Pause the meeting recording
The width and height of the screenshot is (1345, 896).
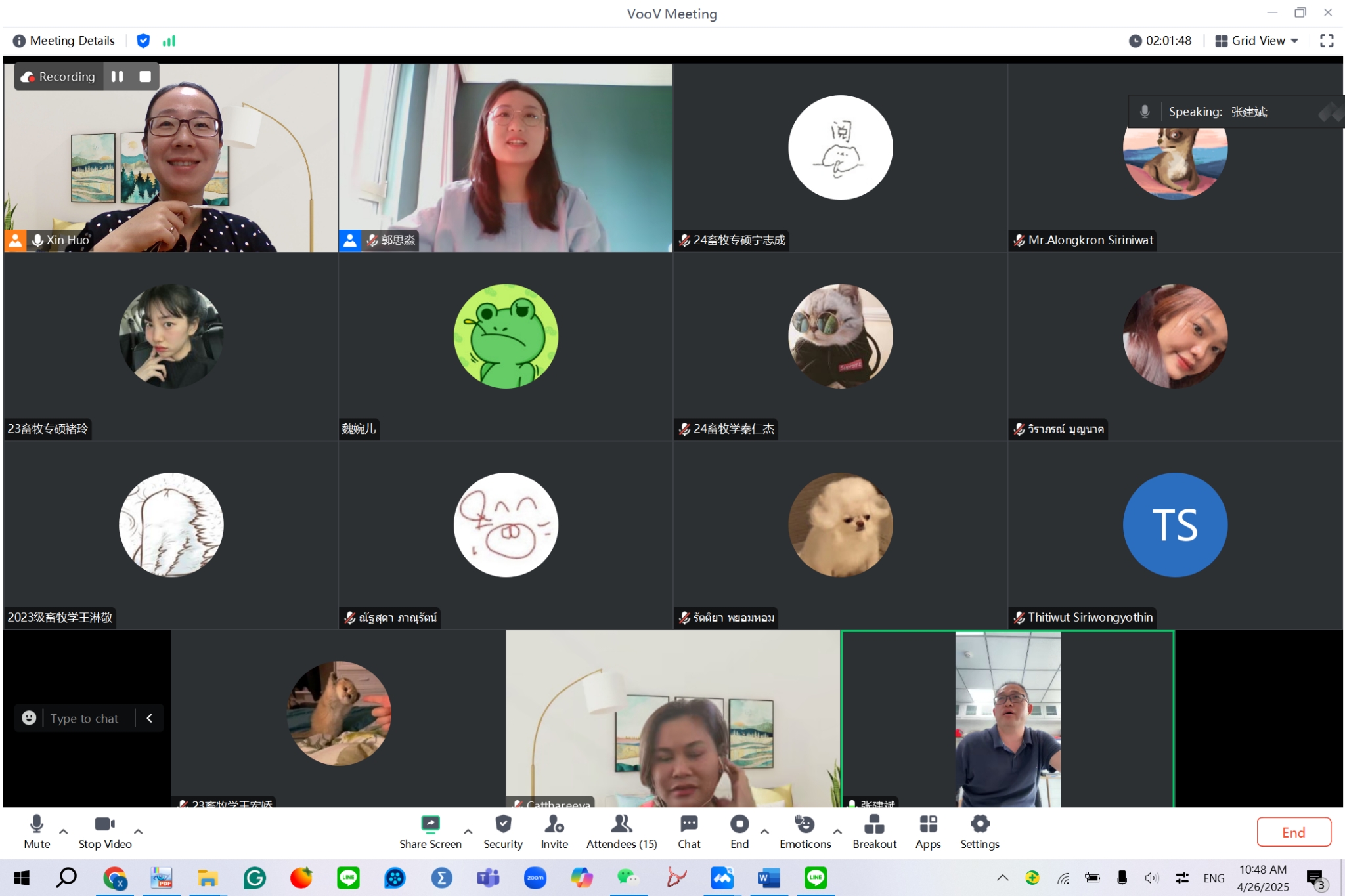pyautogui.click(x=117, y=77)
